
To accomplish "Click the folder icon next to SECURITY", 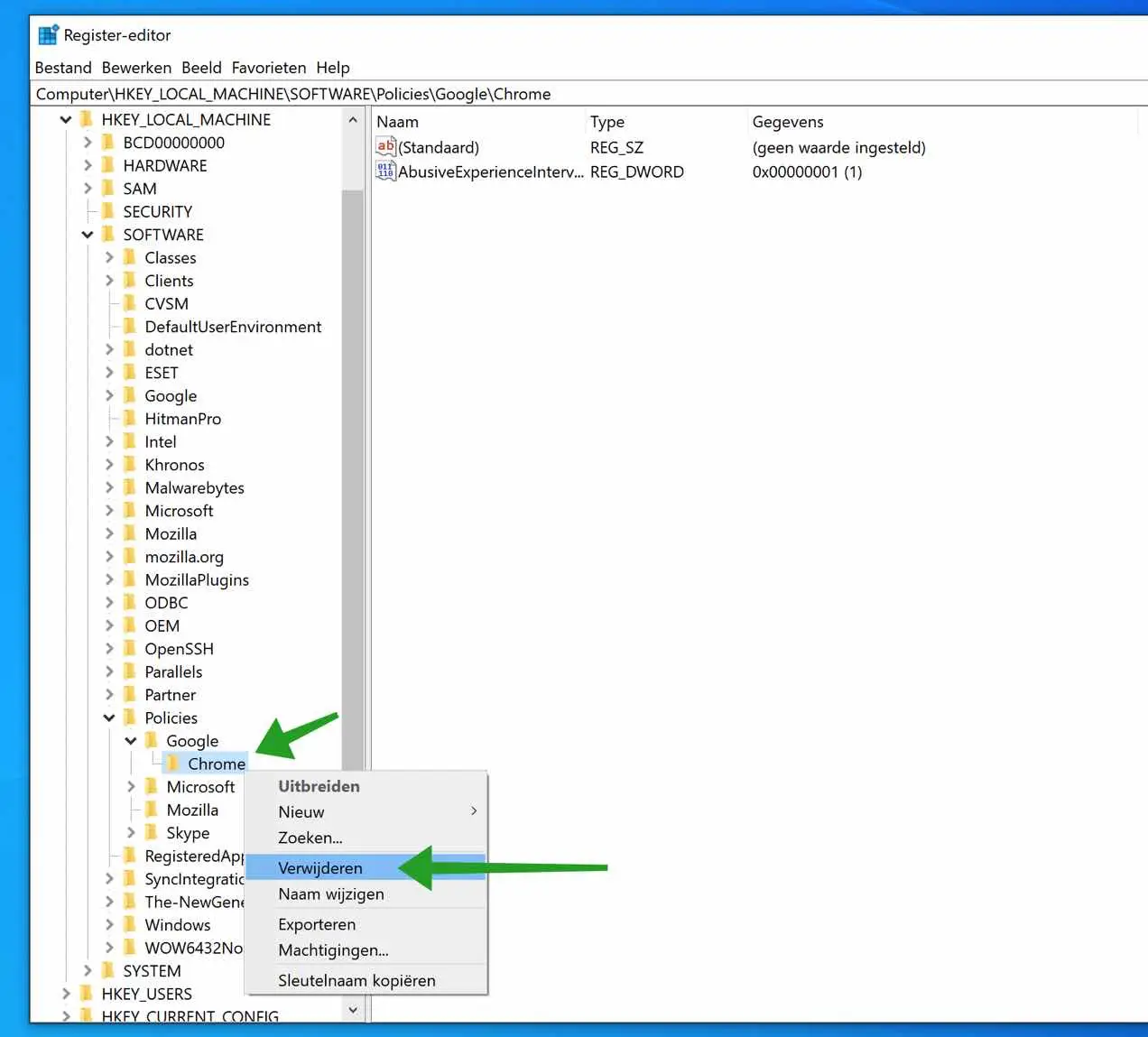I will (x=107, y=211).
